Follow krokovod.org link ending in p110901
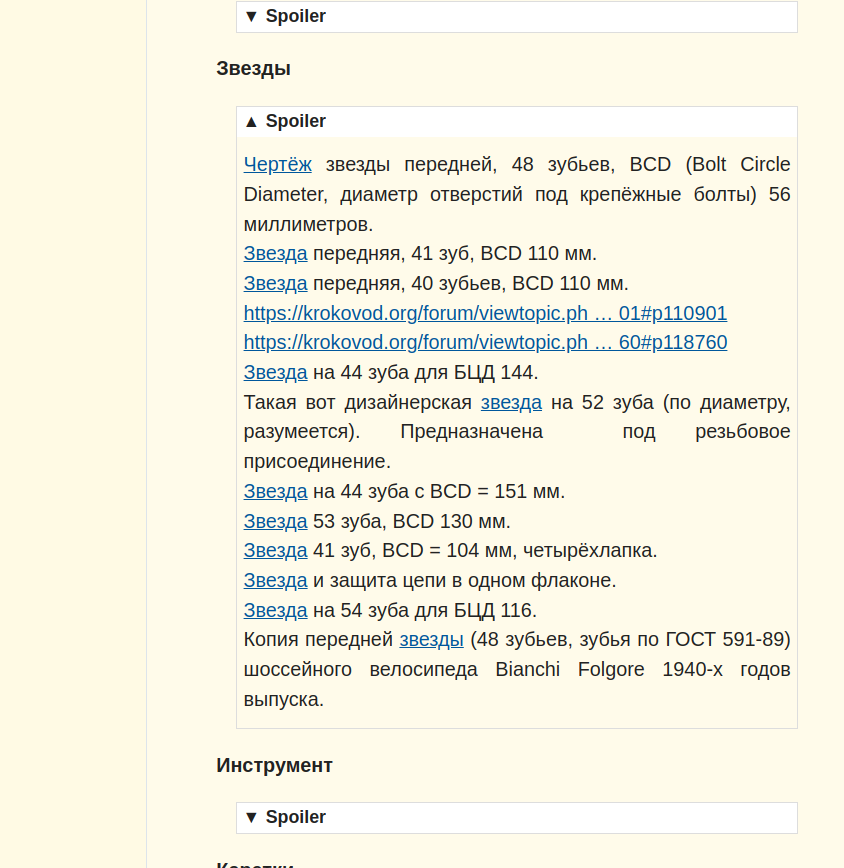This screenshot has height=868, width=844. point(485,313)
